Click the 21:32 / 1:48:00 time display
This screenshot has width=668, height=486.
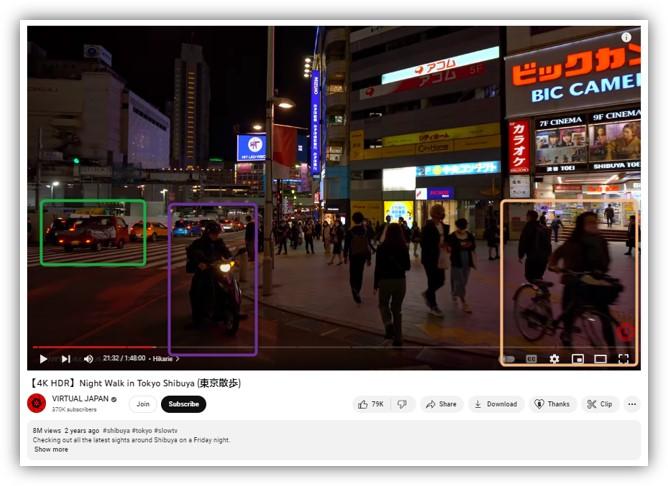124,358
